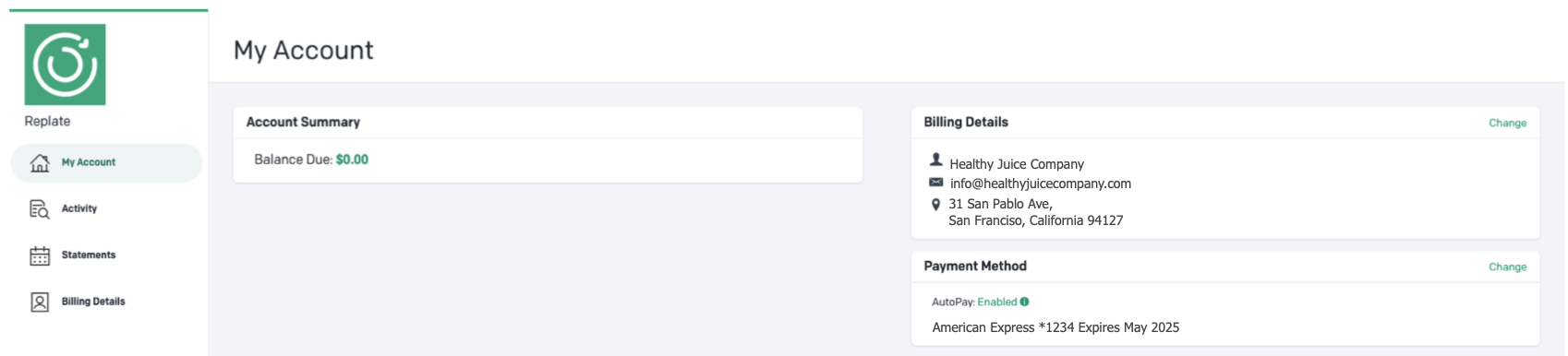Open the Statements menu item

coord(106,255)
